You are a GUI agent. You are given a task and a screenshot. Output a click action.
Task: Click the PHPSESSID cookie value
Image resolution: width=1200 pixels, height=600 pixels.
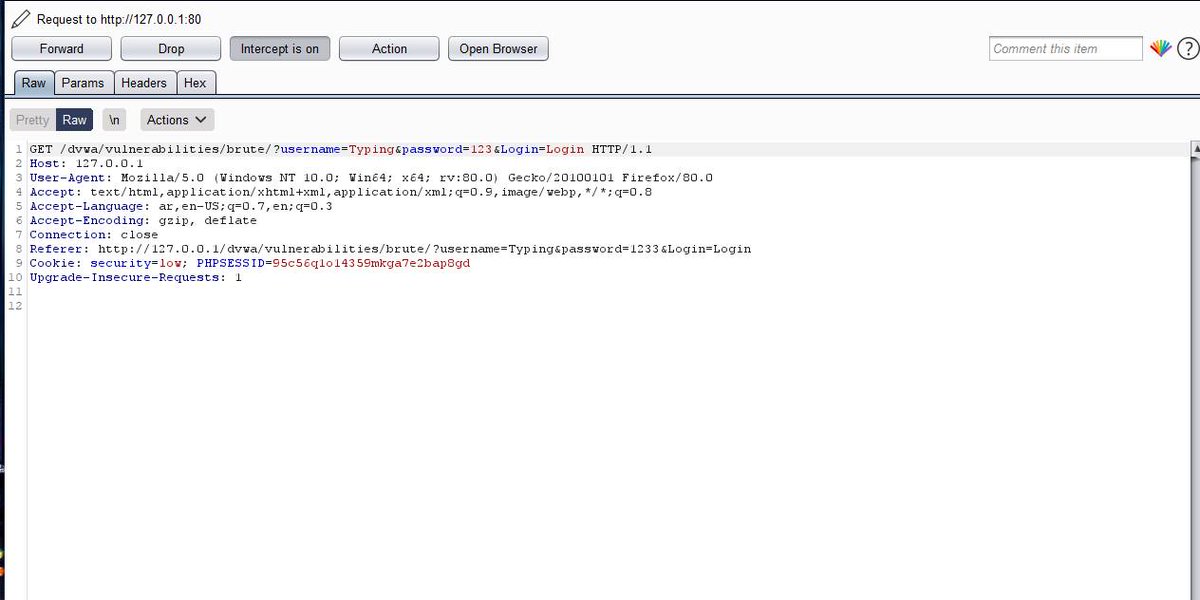click(371, 264)
